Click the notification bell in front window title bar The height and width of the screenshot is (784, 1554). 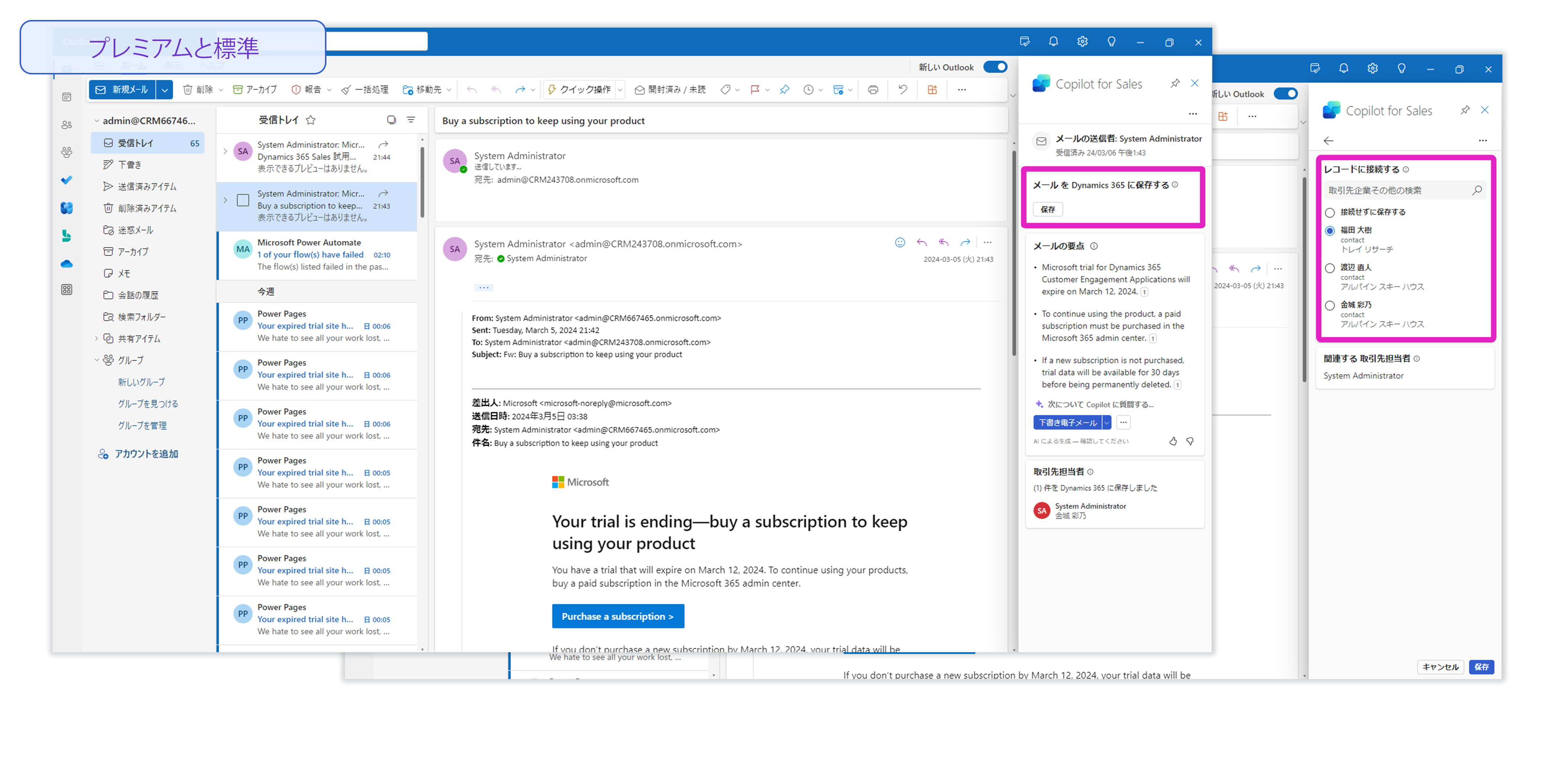(1053, 42)
